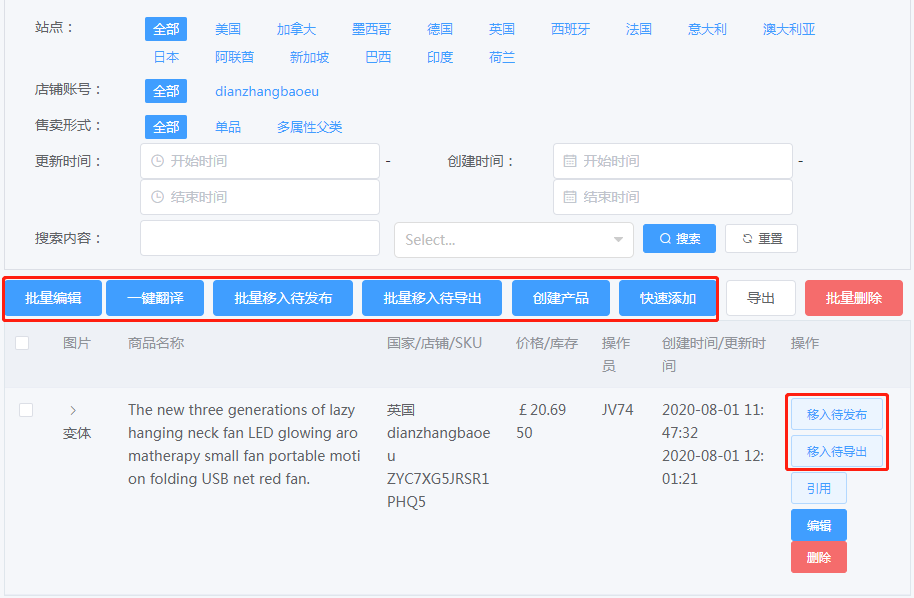
Task: Click the red 删除 delete button
Action: point(819,557)
